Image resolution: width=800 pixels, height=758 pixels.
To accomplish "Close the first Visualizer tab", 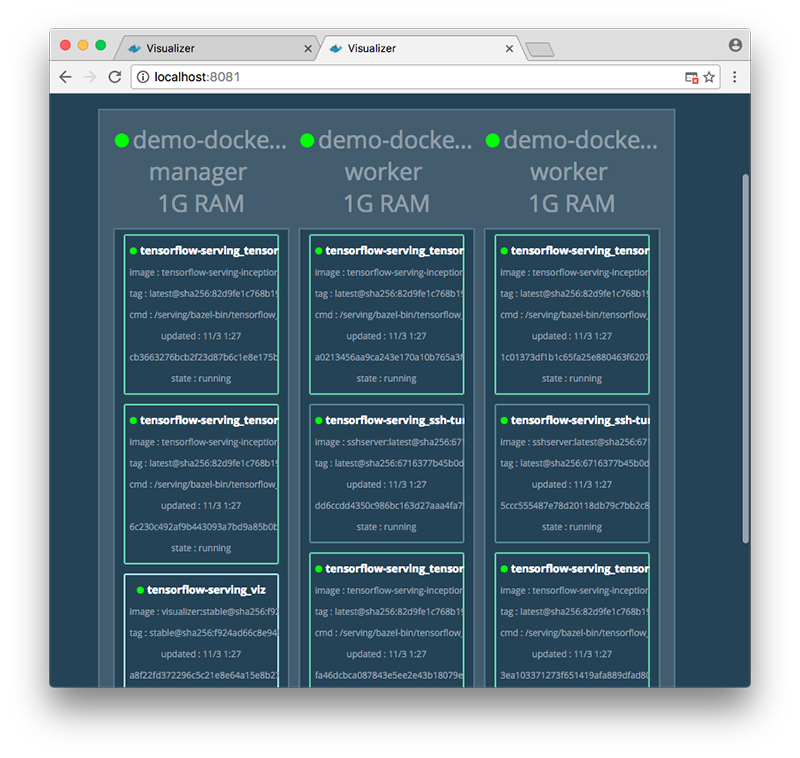I will pyautogui.click(x=308, y=48).
